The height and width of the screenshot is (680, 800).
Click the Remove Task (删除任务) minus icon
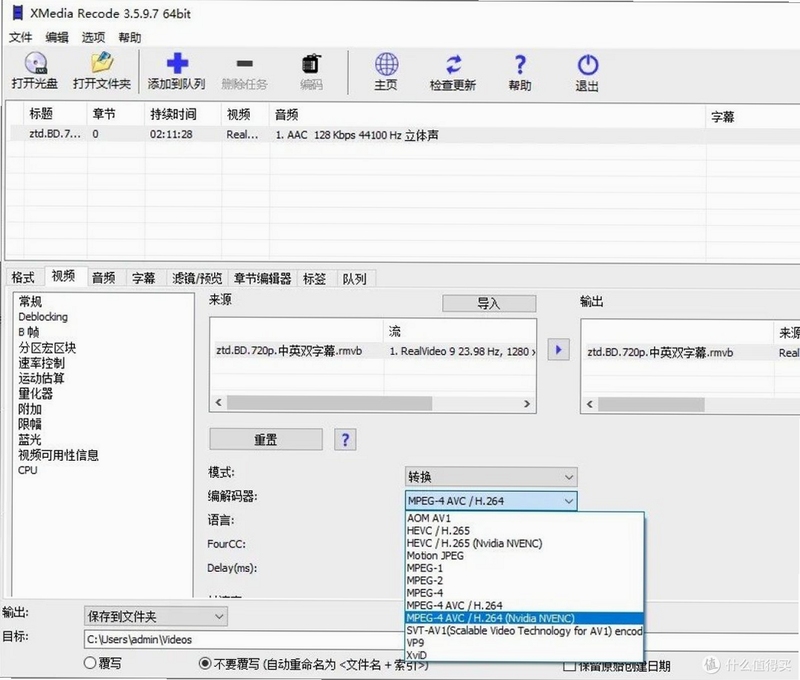[x=244, y=64]
